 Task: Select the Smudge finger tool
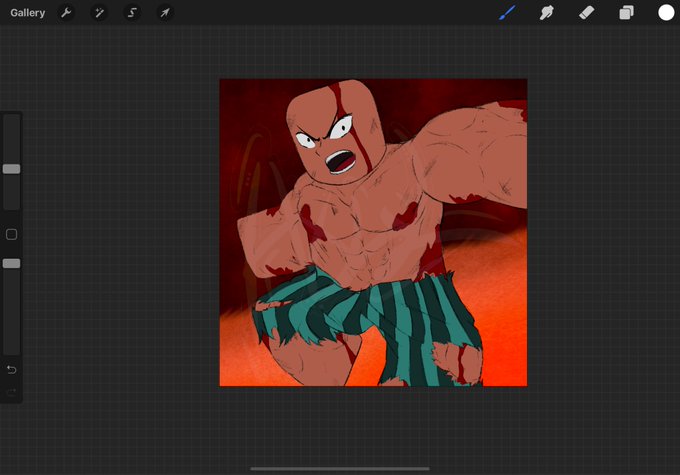point(547,13)
